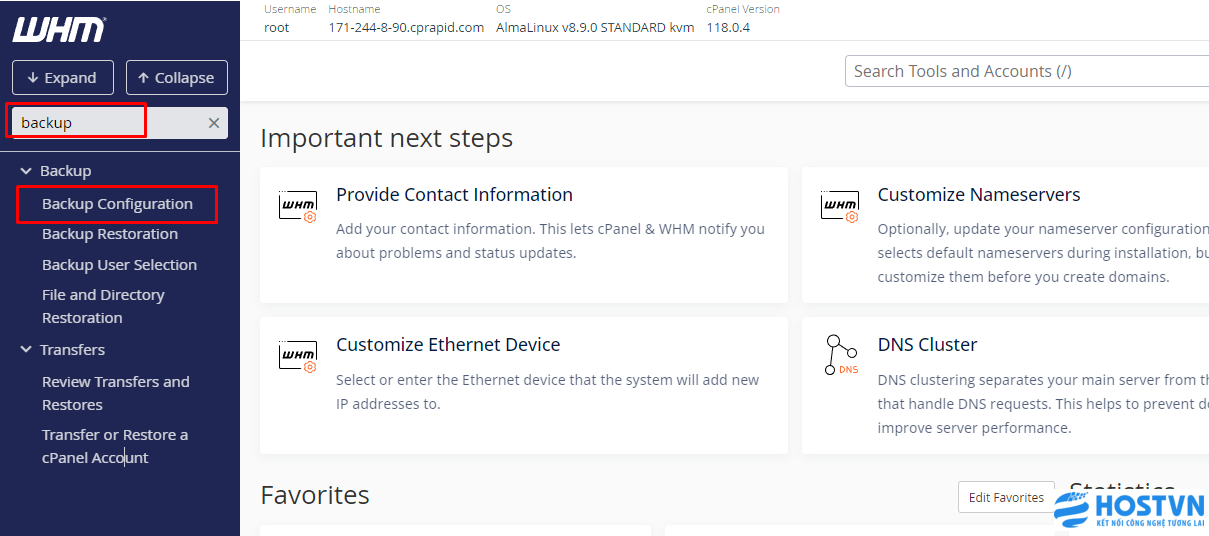This screenshot has width=1209, height=536.
Task: Click the Collapse button
Action: (x=177, y=78)
